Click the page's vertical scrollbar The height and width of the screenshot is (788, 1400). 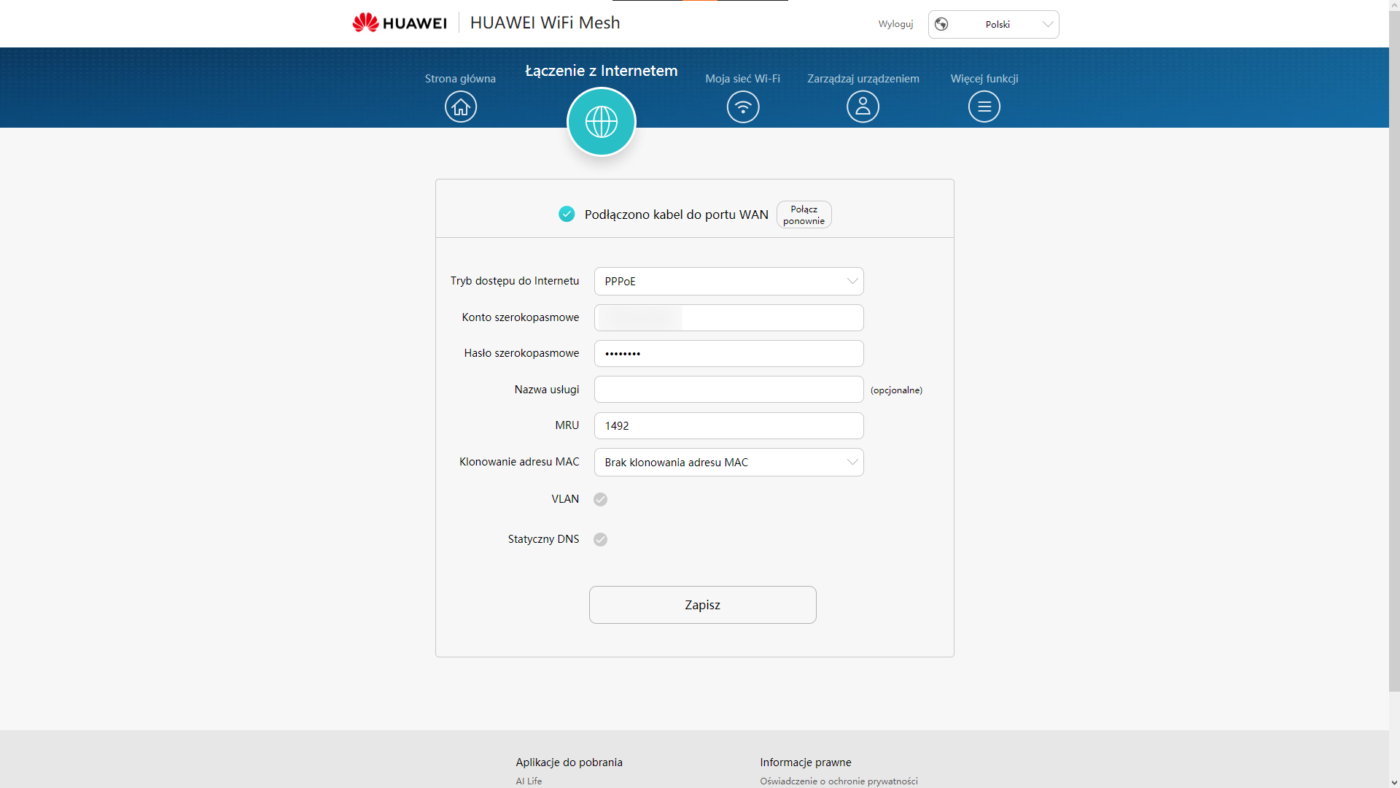pyautogui.click(x=1393, y=350)
